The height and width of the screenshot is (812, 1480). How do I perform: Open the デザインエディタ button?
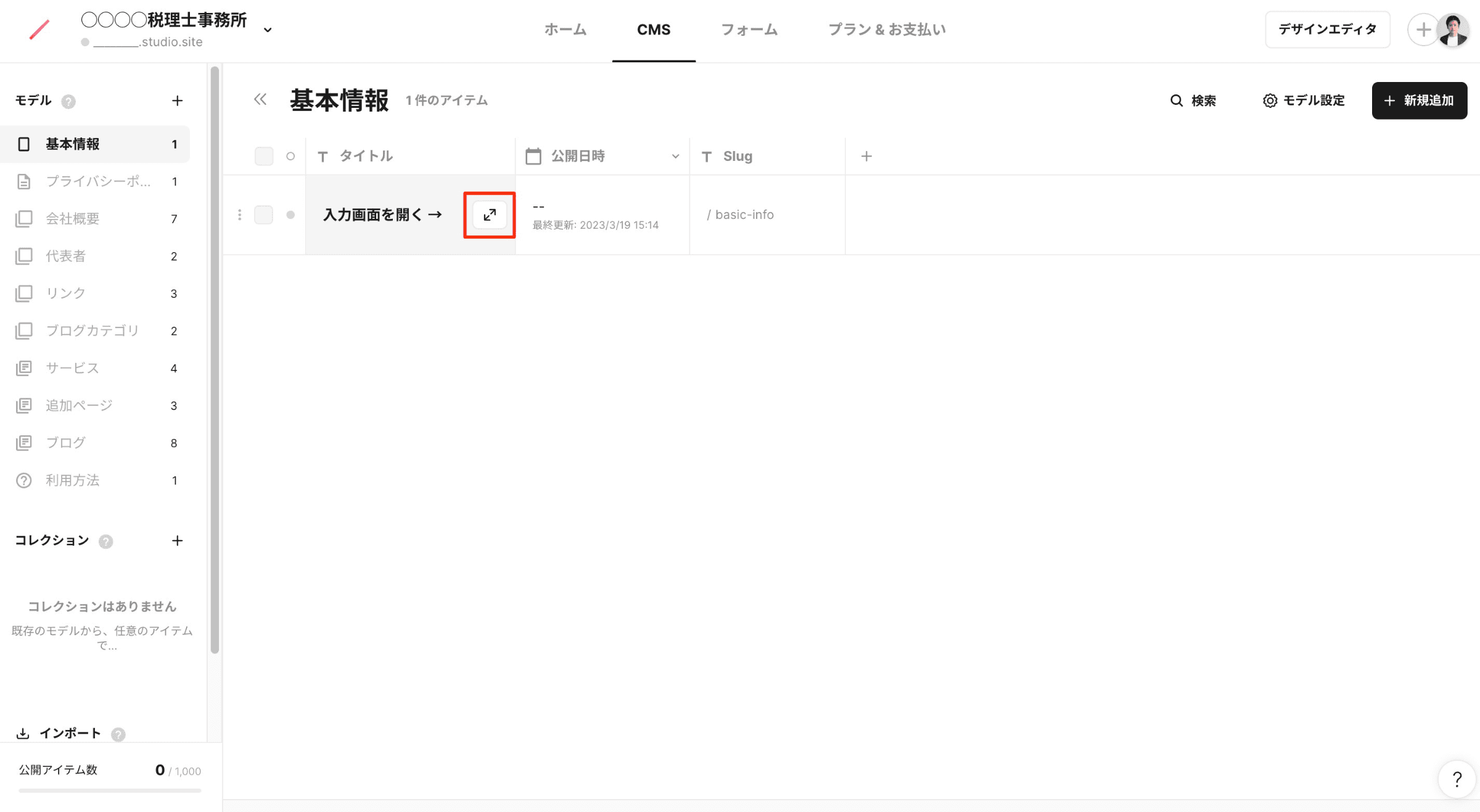point(1327,29)
